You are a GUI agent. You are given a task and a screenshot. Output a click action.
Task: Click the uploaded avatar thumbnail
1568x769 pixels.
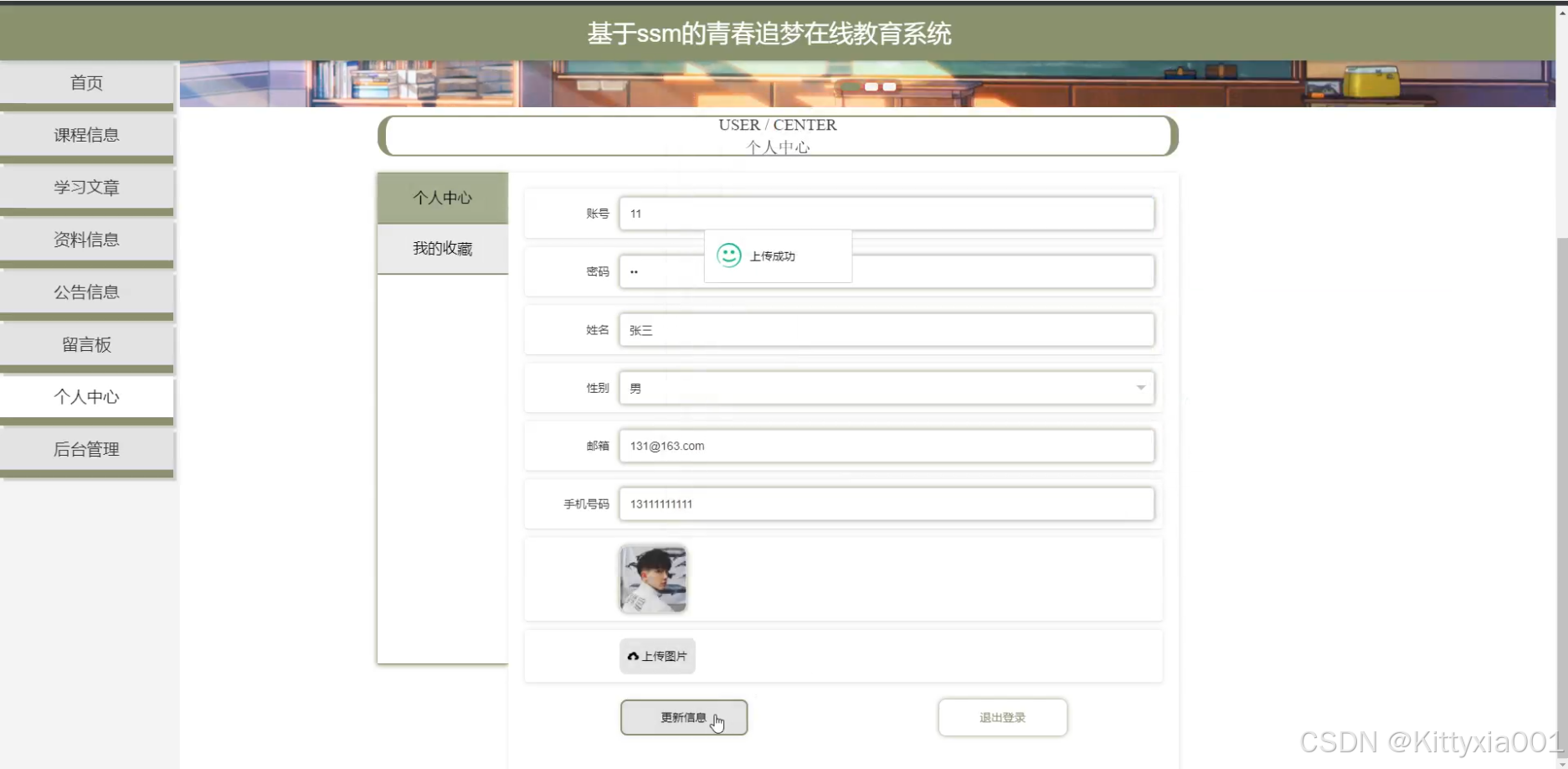click(x=653, y=579)
